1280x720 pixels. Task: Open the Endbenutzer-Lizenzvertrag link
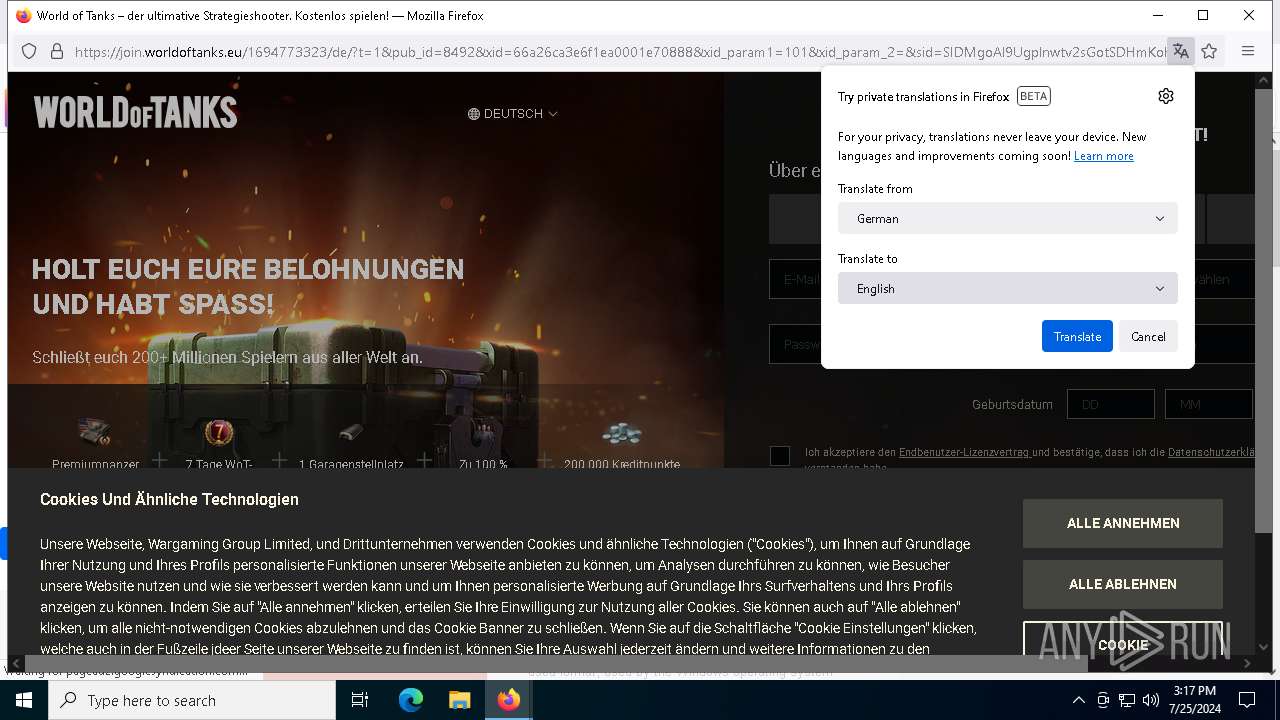[x=964, y=452]
